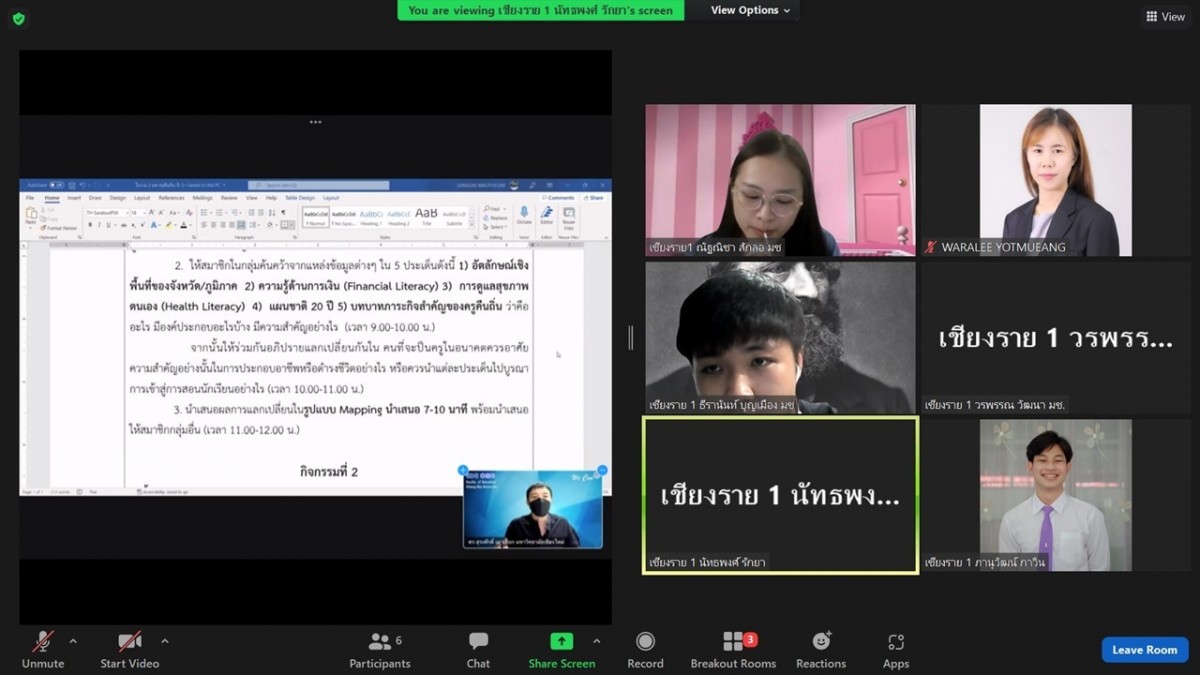Apply the No Spacing style
This screenshot has height=675, width=1200.
pos(343,217)
